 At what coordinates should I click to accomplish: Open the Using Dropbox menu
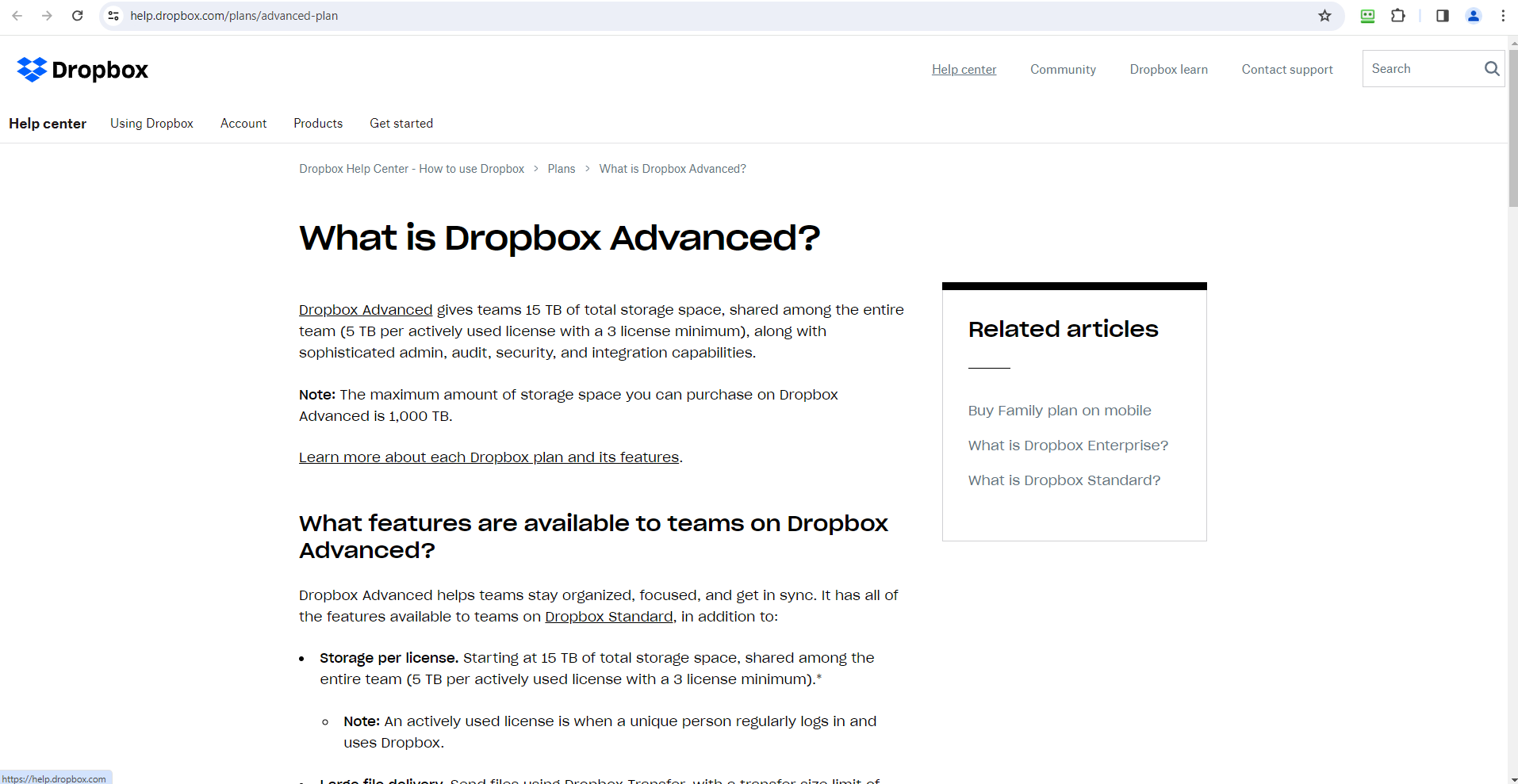click(x=151, y=124)
